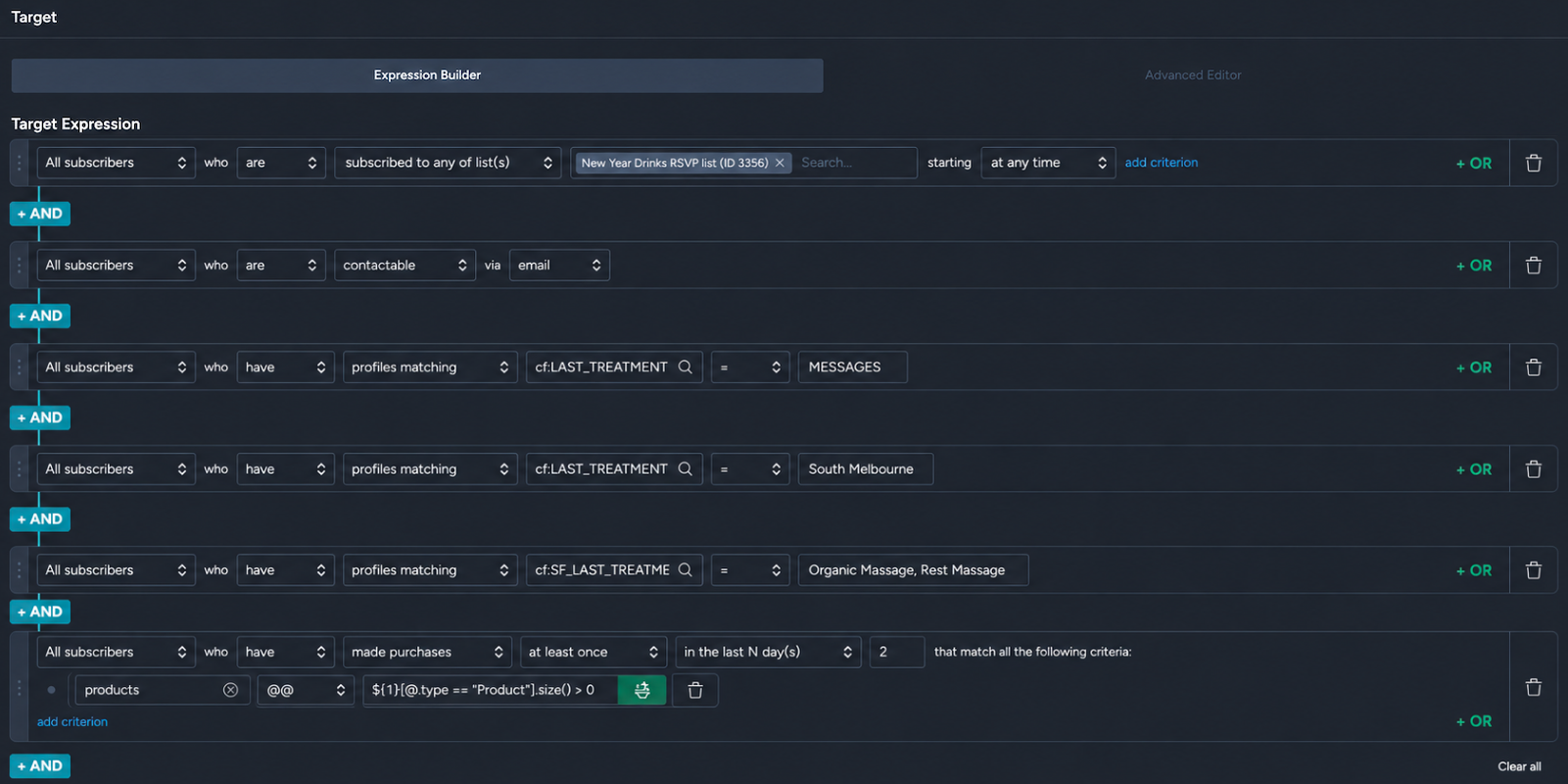1568x784 pixels.
Task: Open 'in the last N day(s)' dropdown
Action: click(x=768, y=653)
